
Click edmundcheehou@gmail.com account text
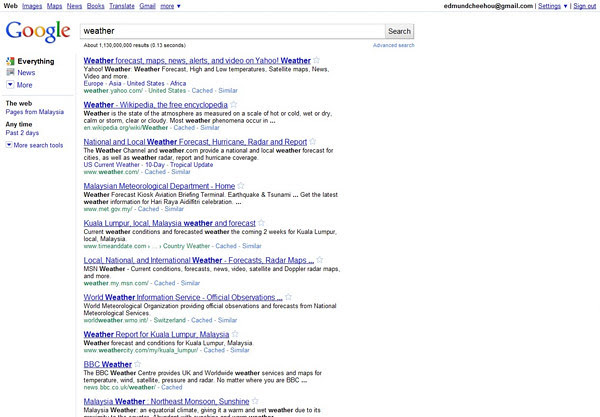[x=488, y=6]
